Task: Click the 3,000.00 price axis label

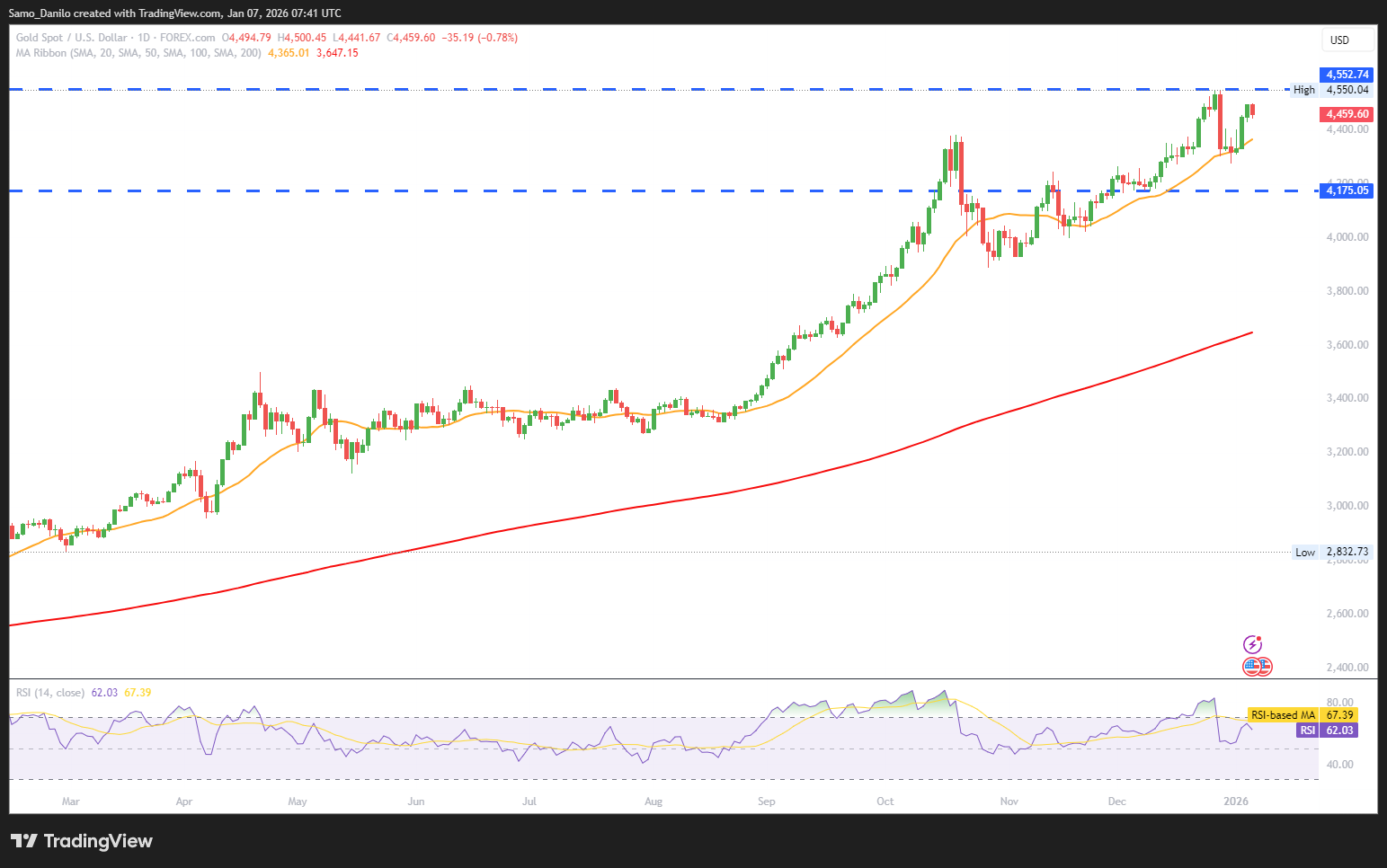Action: (1347, 506)
